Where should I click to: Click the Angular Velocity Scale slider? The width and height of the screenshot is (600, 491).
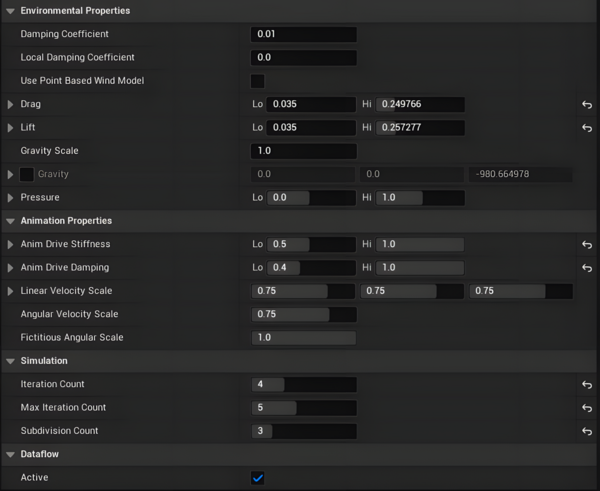click(304, 314)
